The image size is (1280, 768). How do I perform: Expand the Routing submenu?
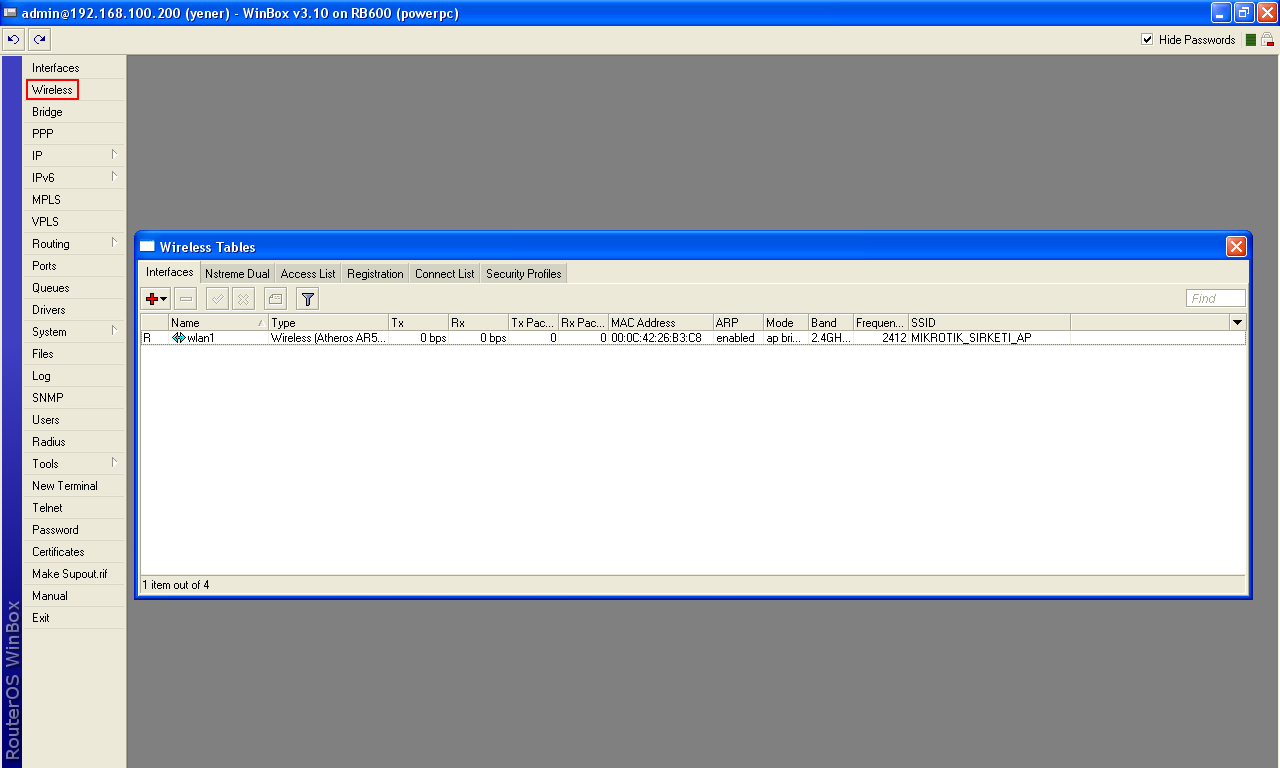click(114, 243)
